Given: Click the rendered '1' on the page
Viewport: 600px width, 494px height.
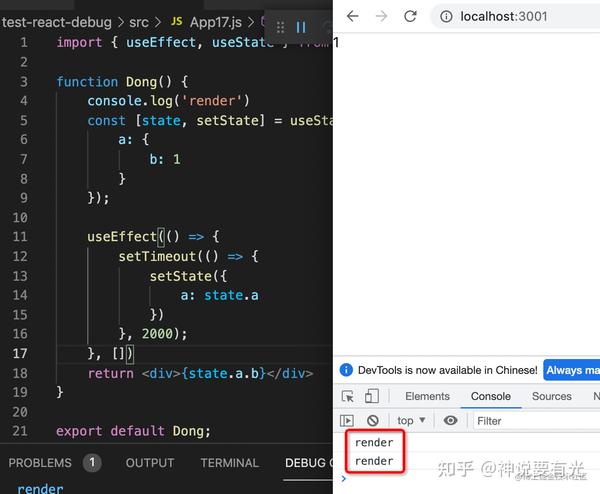Looking at the screenshot, I should pos(336,42).
